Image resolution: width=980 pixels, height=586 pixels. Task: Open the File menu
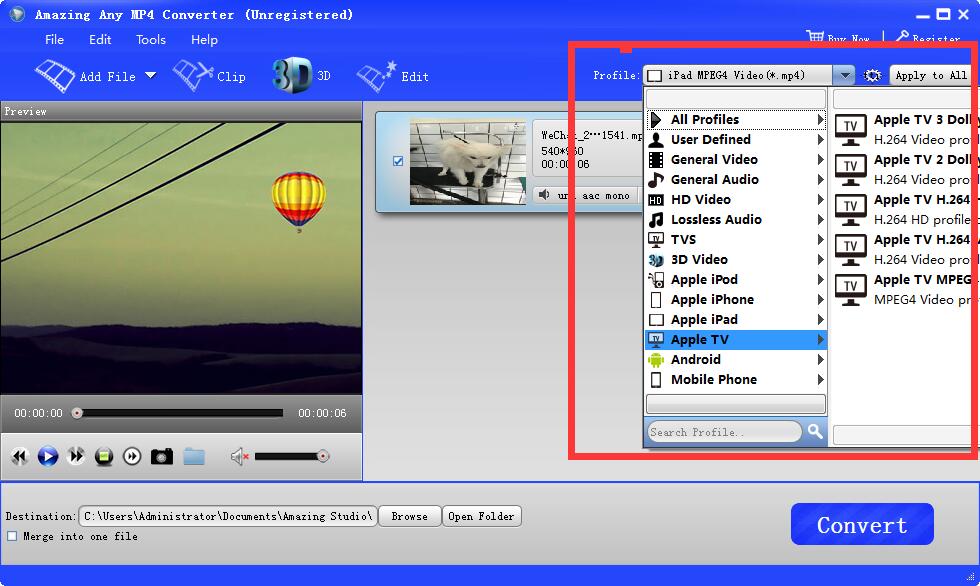[x=54, y=39]
